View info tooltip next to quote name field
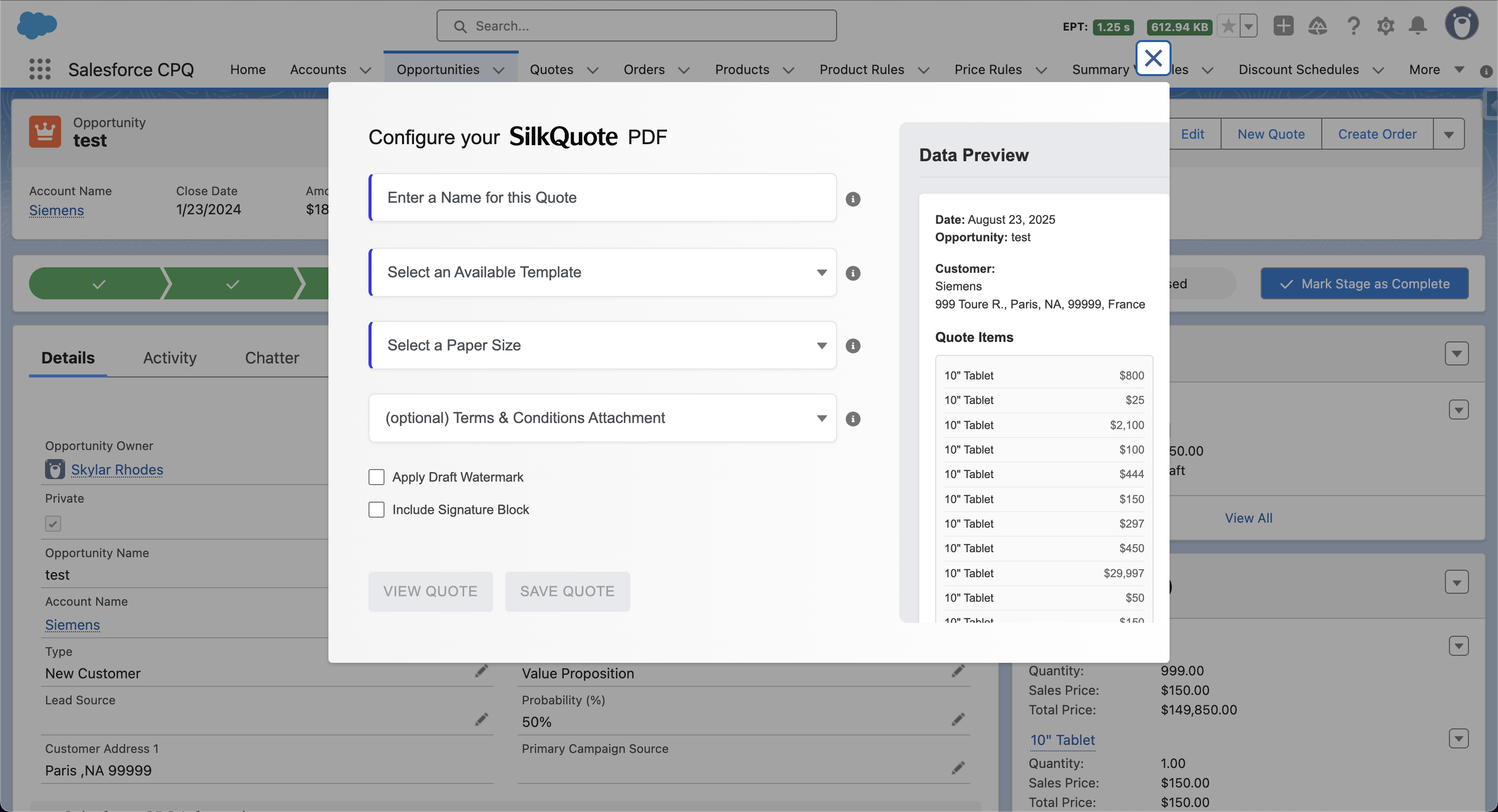Screen dimensions: 1498x812 (x=853, y=199)
